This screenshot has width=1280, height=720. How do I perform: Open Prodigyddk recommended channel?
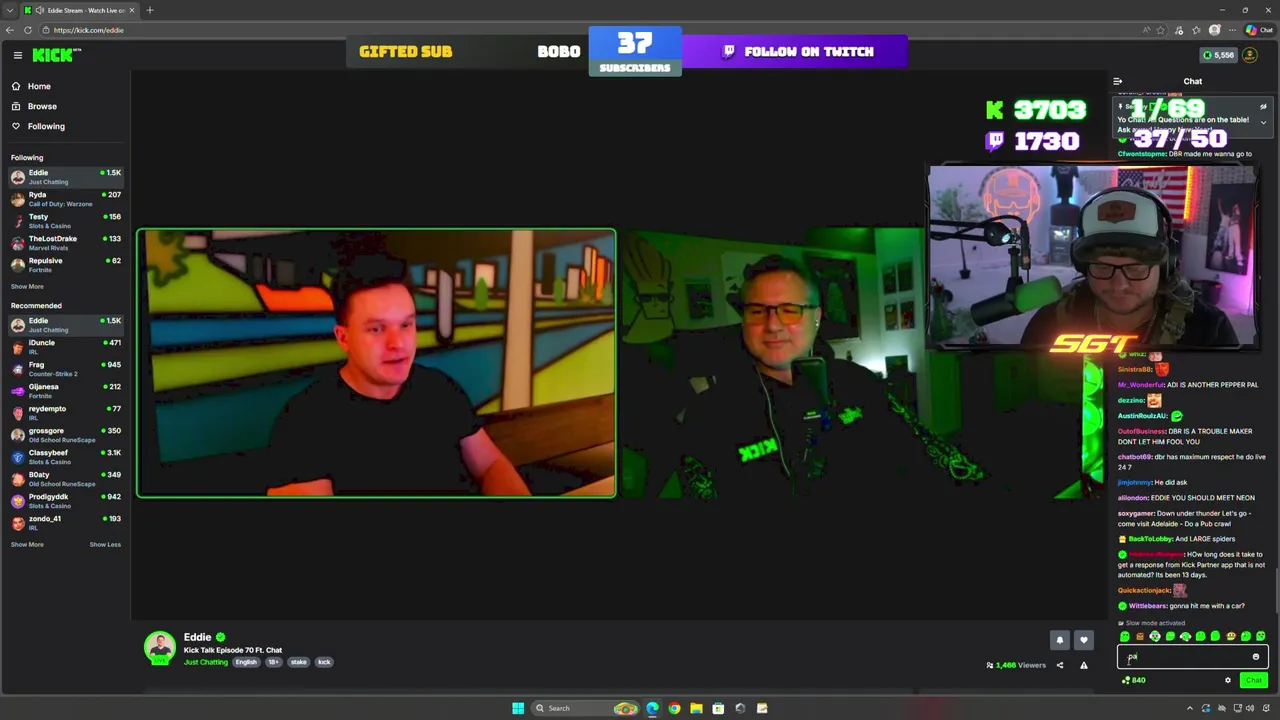(x=65, y=501)
